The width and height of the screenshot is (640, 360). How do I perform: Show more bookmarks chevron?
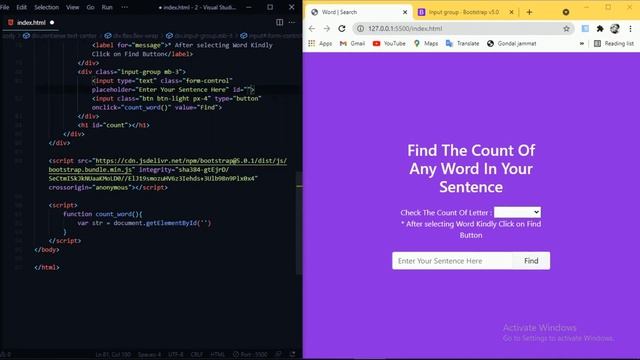pos(582,43)
